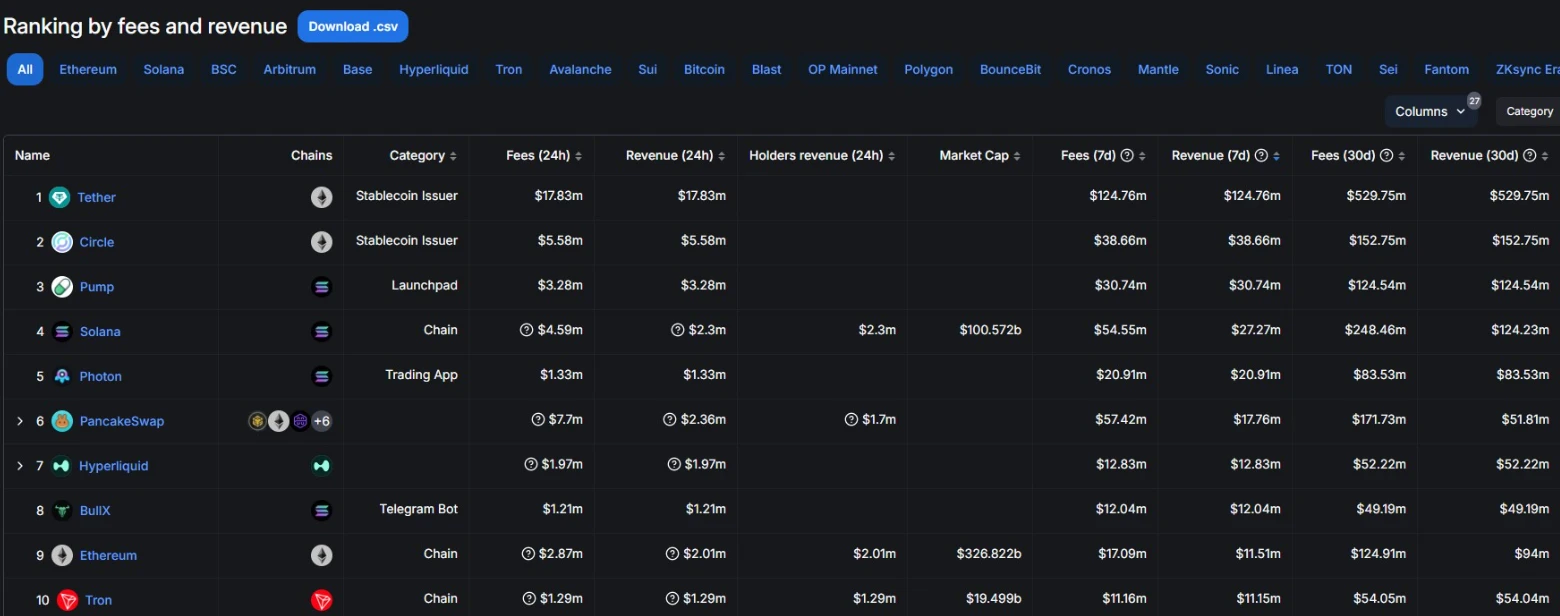Filter by Ethereum chain tab
The height and width of the screenshot is (616, 1560).
88,69
